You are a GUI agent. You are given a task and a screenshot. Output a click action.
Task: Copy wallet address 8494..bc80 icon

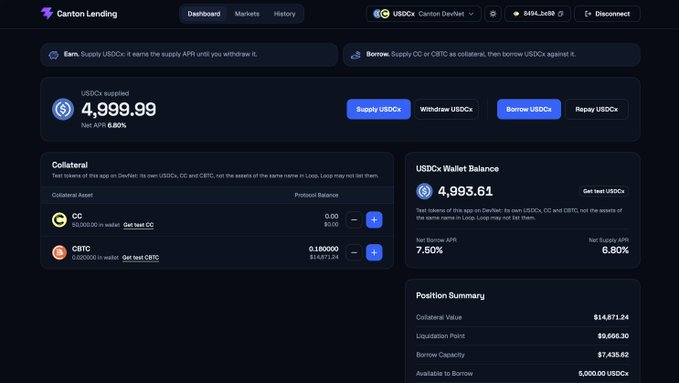tap(560, 14)
